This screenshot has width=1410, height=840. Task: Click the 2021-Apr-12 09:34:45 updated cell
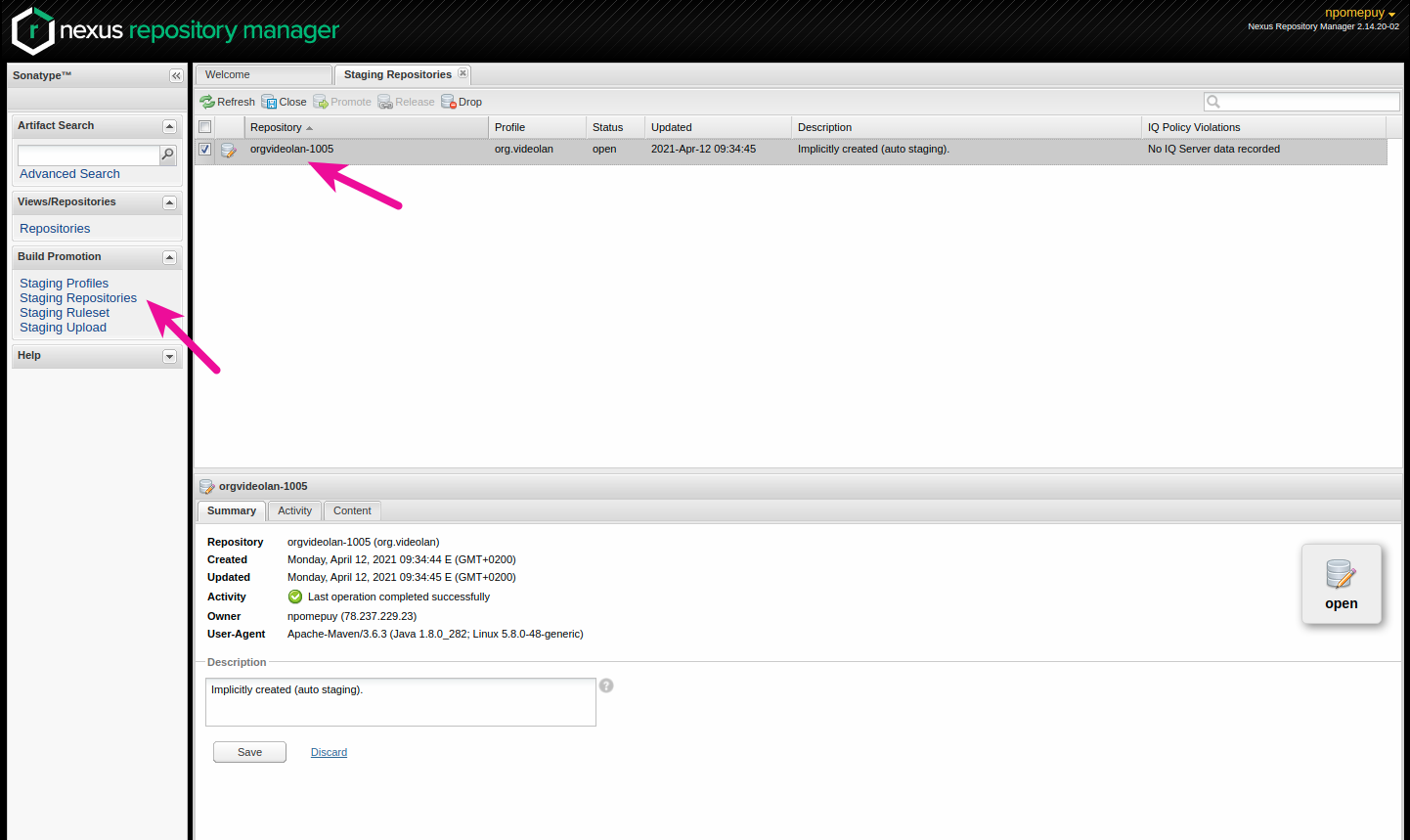703,150
